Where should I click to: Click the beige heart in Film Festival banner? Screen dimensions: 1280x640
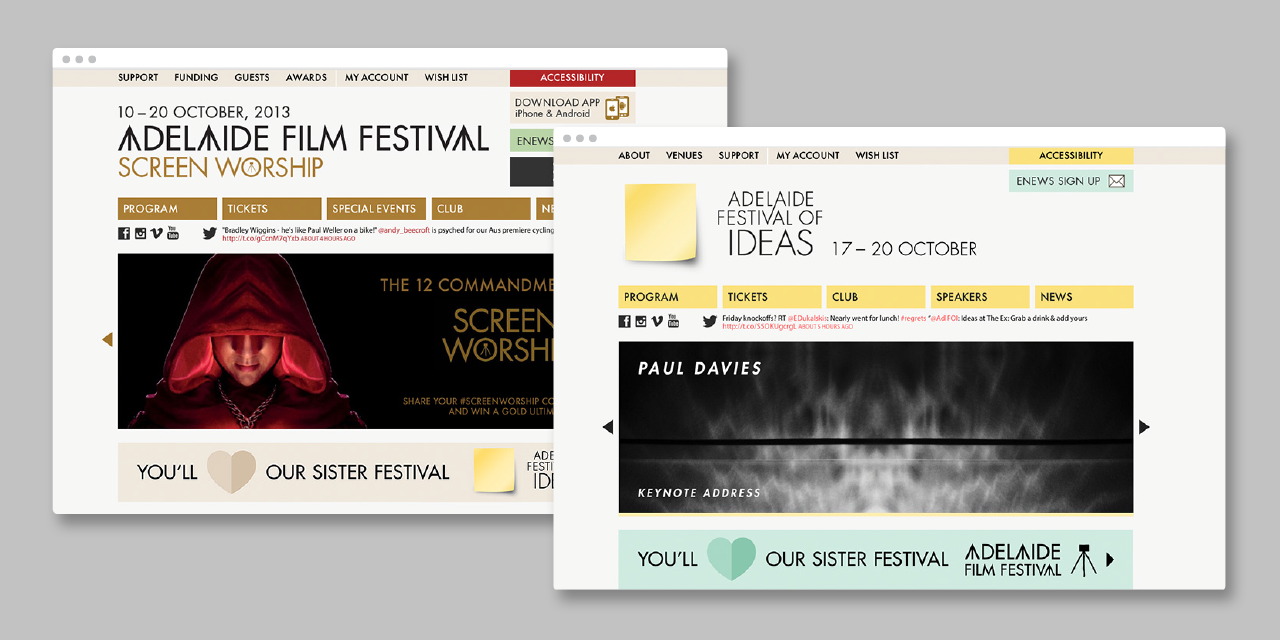point(232,472)
